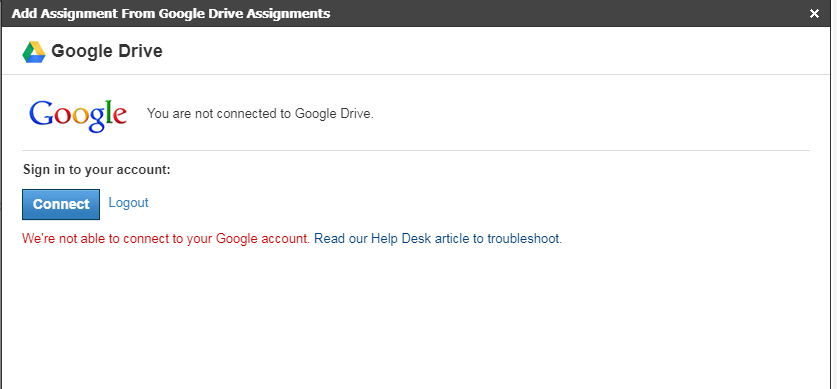Click the 'Sign in to your account:' label
837x389 pixels.
[97, 170]
